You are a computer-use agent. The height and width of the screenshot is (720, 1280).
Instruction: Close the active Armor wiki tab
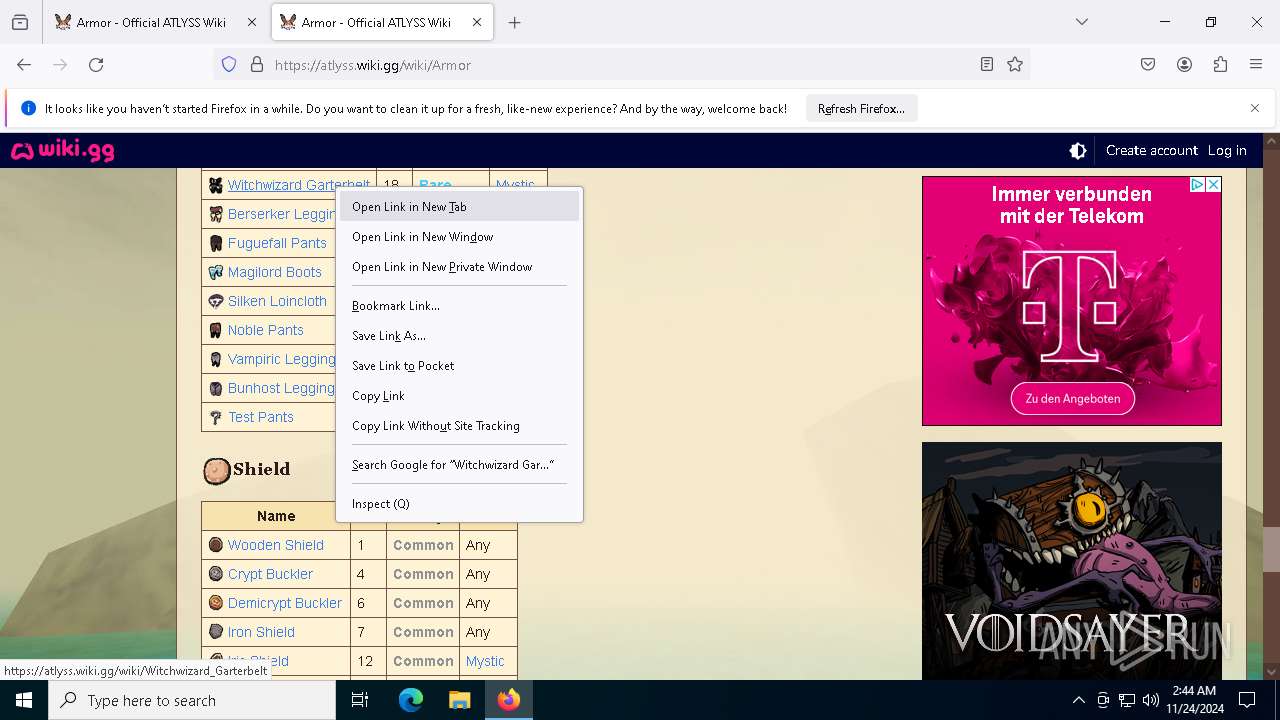coord(477,22)
